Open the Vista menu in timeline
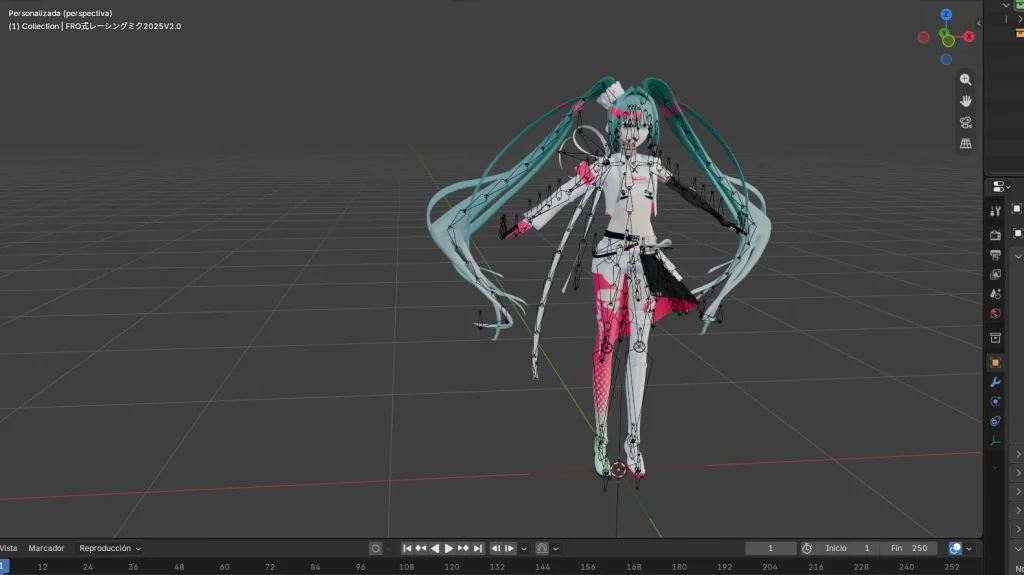This screenshot has width=1024, height=575. [x=8, y=548]
